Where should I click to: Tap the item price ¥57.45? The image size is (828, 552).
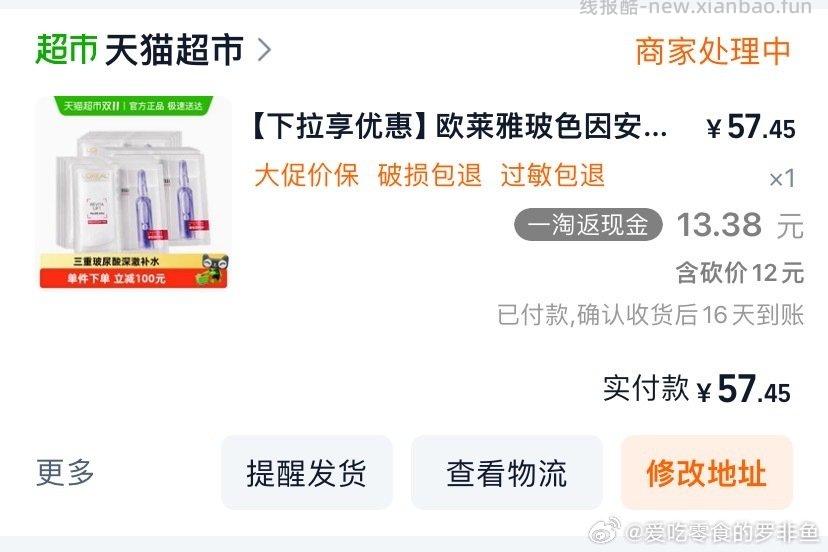[x=751, y=127]
